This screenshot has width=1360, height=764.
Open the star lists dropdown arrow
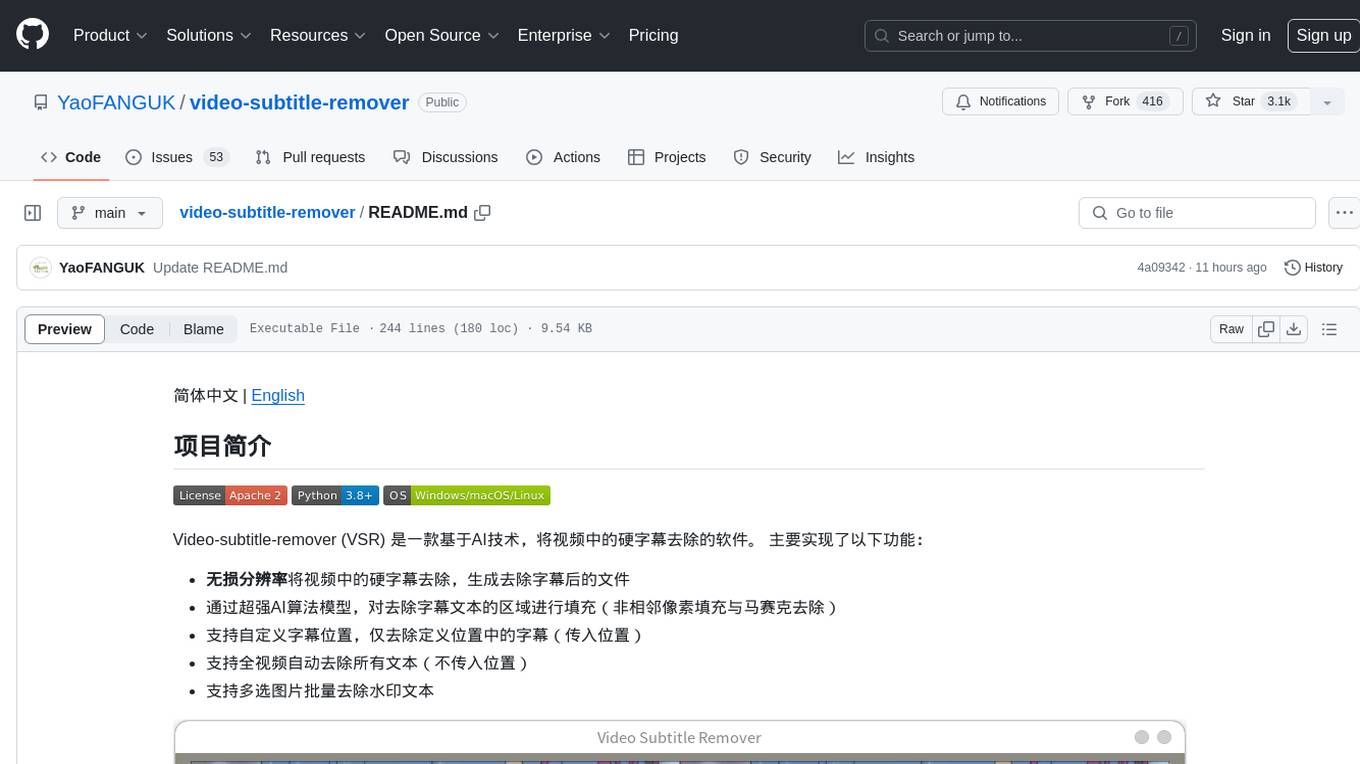click(x=1327, y=102)
